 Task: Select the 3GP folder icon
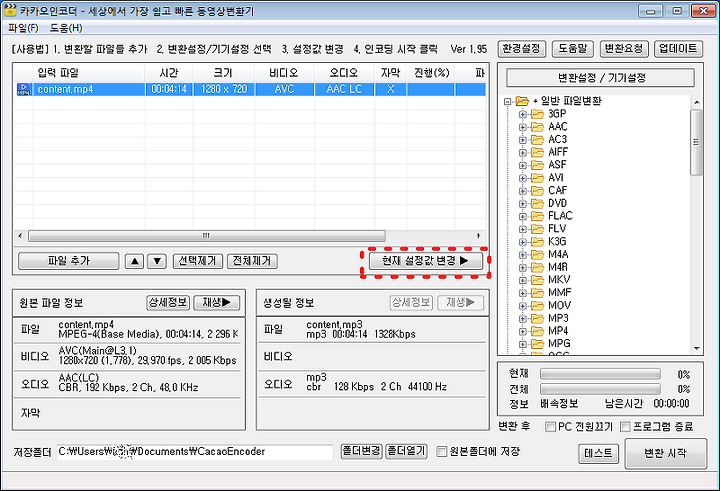coord(537,114)
